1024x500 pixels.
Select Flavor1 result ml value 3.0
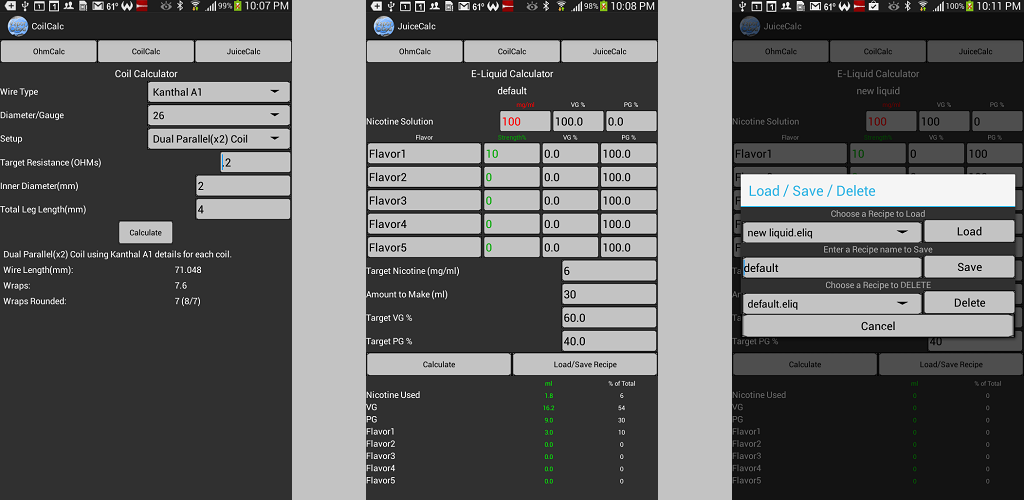[x=549, y=432]
